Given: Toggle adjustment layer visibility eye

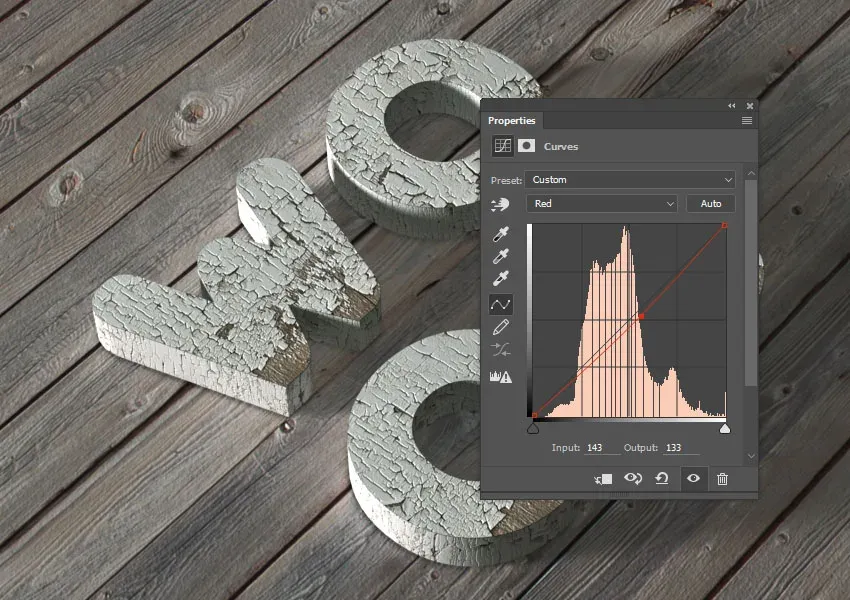Looking at the screenshot, I should 693,479.
